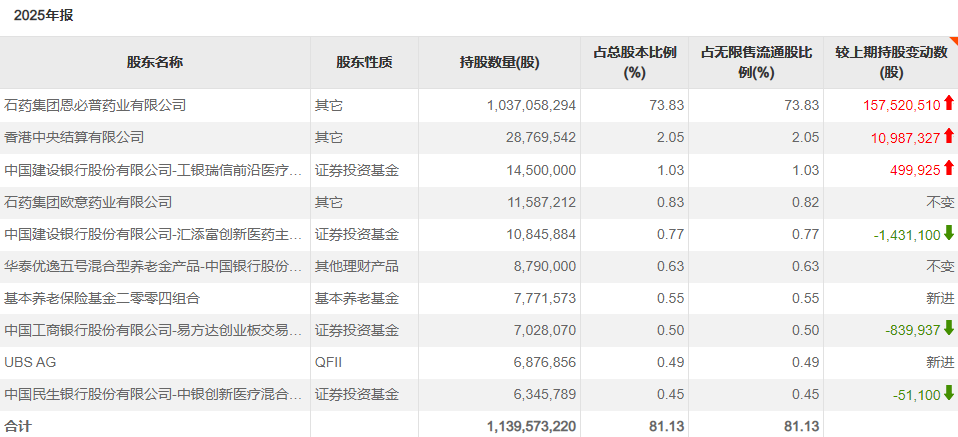Select shareholder 香港中央结算有限公司
Viewport: 958px width, 437px height.
74,138
